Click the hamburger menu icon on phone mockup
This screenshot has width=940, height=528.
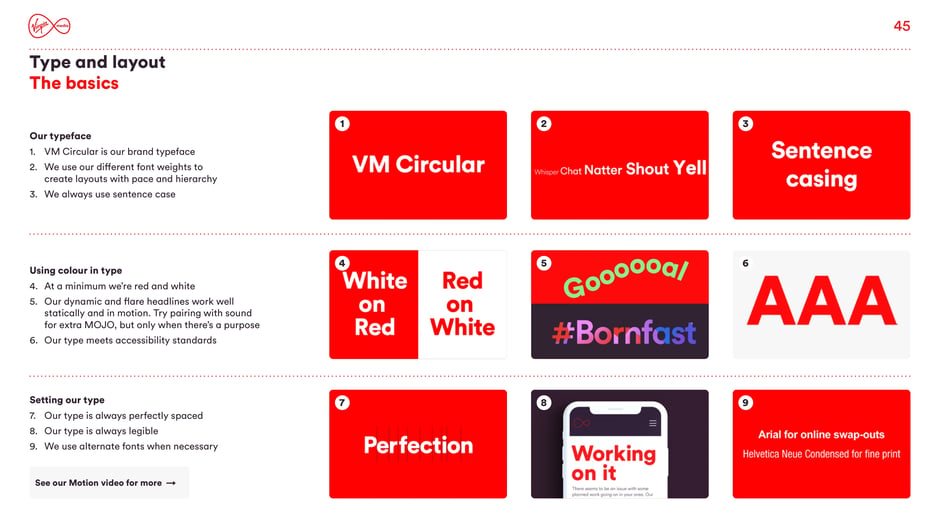(652, 423)
